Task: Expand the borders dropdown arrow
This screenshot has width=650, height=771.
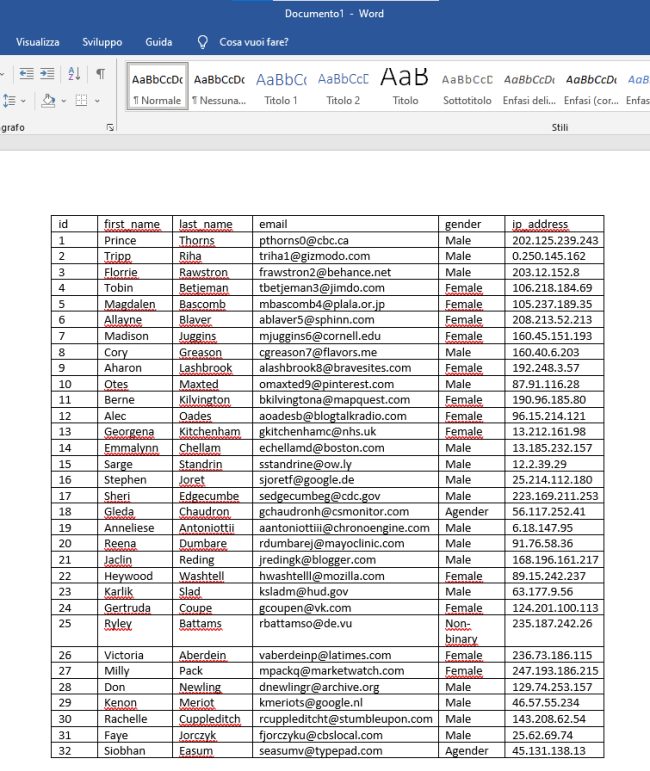Action: click(97, 100)
